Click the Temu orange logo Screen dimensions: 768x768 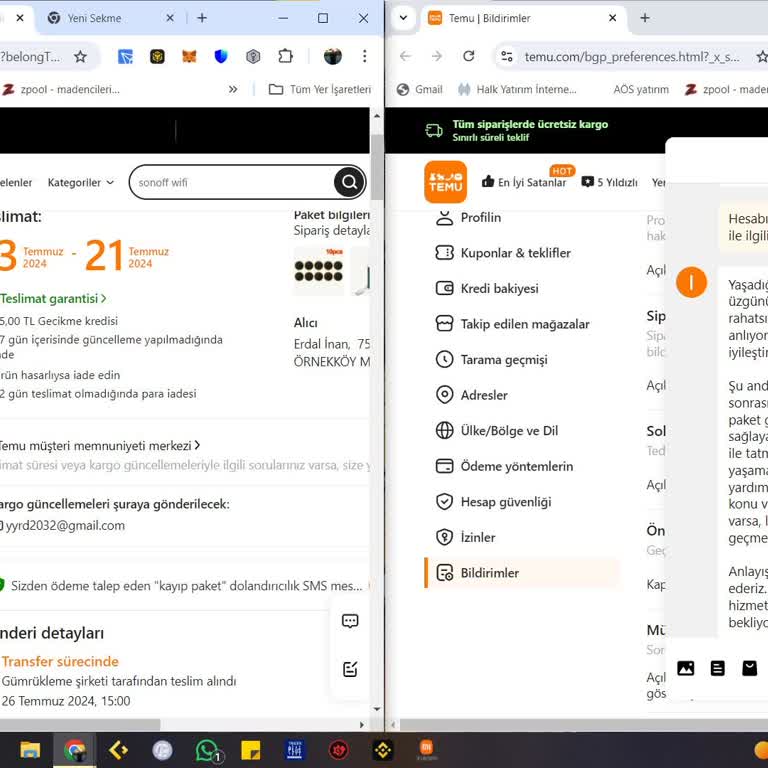coord(445,182)
